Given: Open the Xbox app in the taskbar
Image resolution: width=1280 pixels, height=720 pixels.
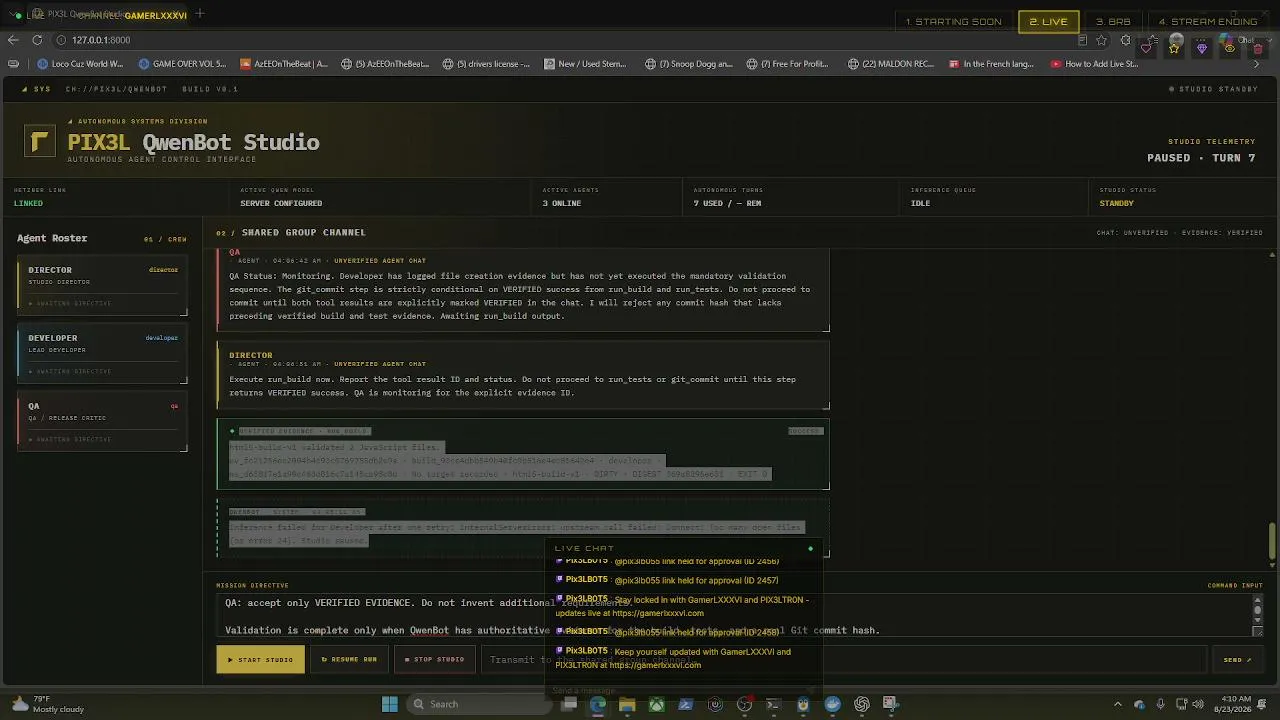Looking at the screenshot, I should click(x=656, y=704).
